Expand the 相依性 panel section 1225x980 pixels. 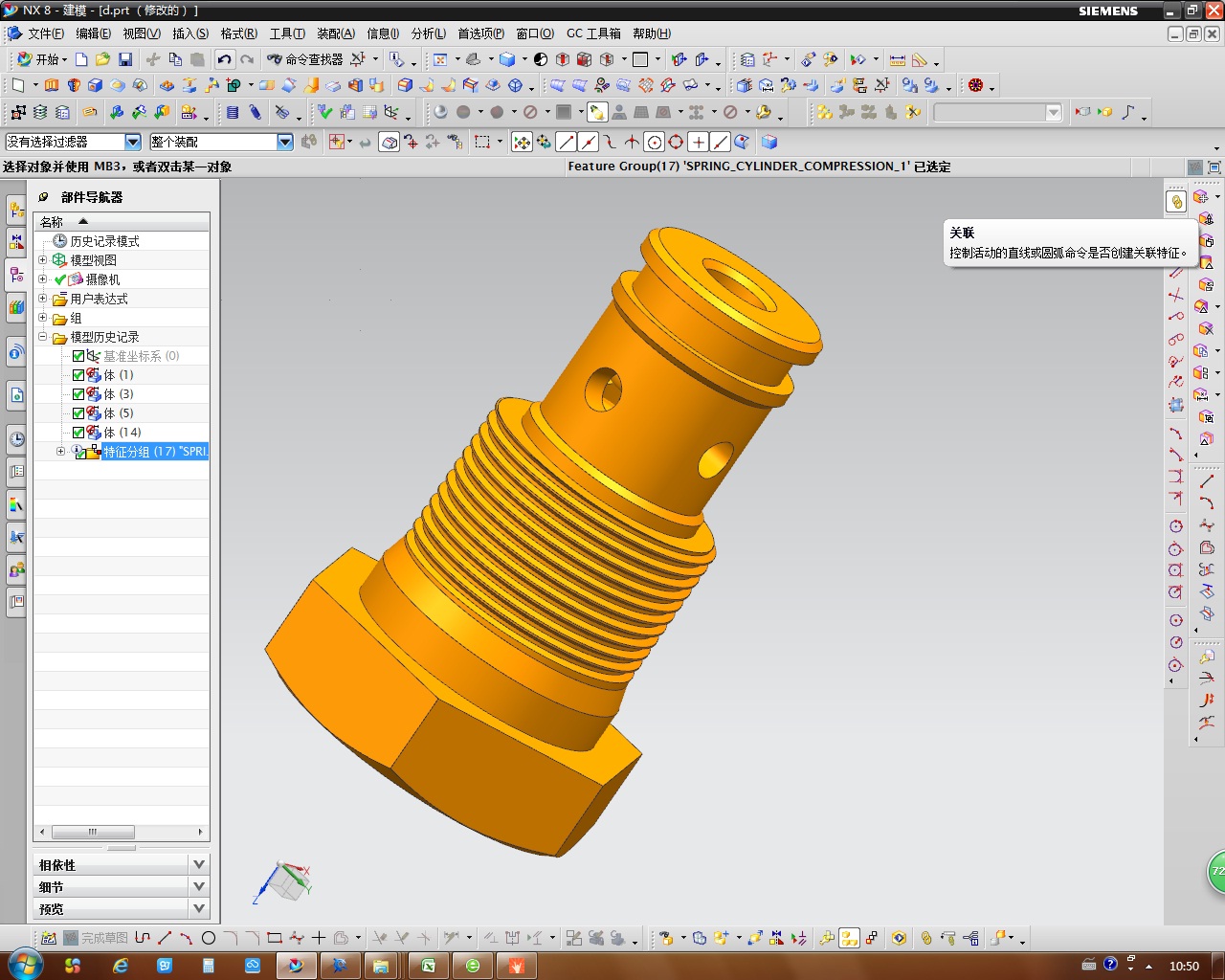click(x=199, y=864)
